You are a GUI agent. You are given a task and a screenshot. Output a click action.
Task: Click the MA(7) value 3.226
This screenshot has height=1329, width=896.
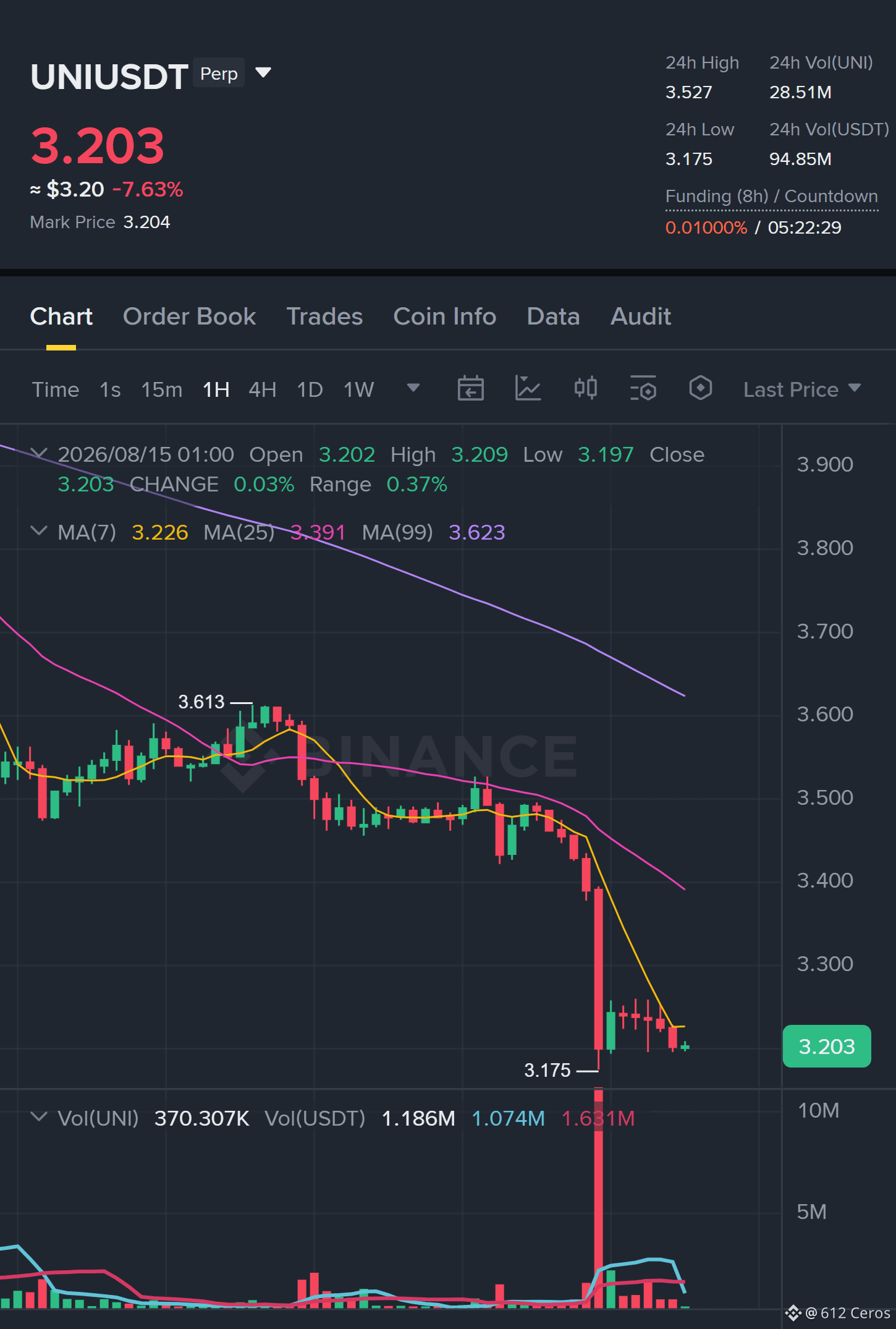160,532
